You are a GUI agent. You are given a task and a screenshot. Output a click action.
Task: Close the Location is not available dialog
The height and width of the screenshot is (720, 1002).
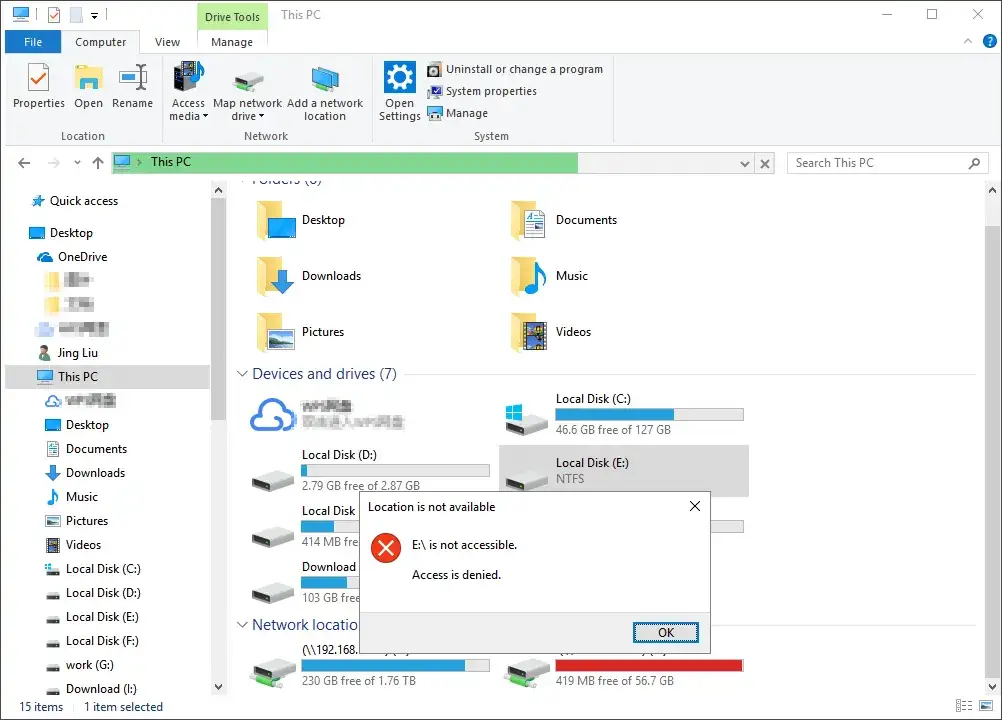tap(695, 507)
